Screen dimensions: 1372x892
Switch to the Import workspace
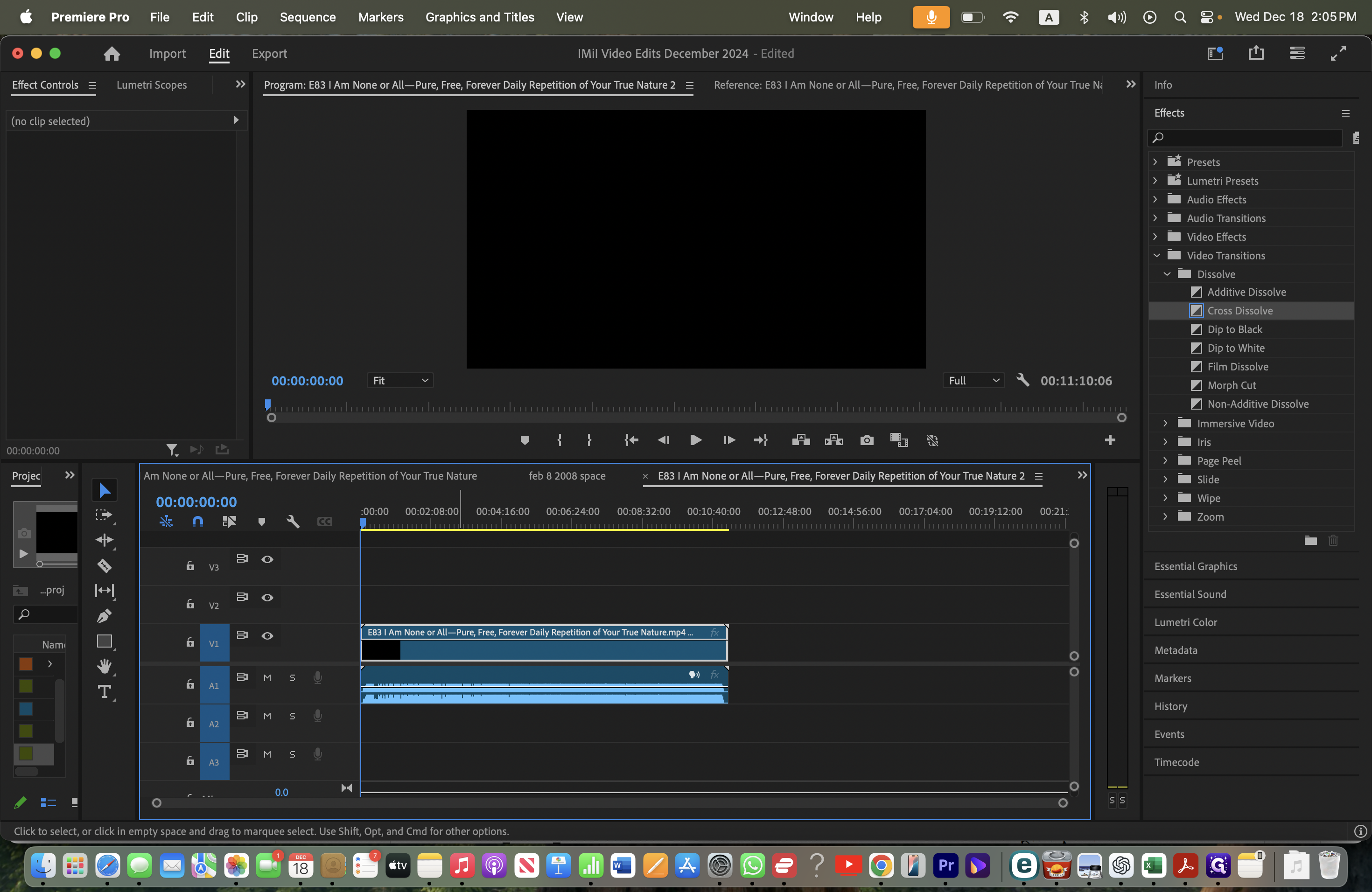tap(167, 54)
